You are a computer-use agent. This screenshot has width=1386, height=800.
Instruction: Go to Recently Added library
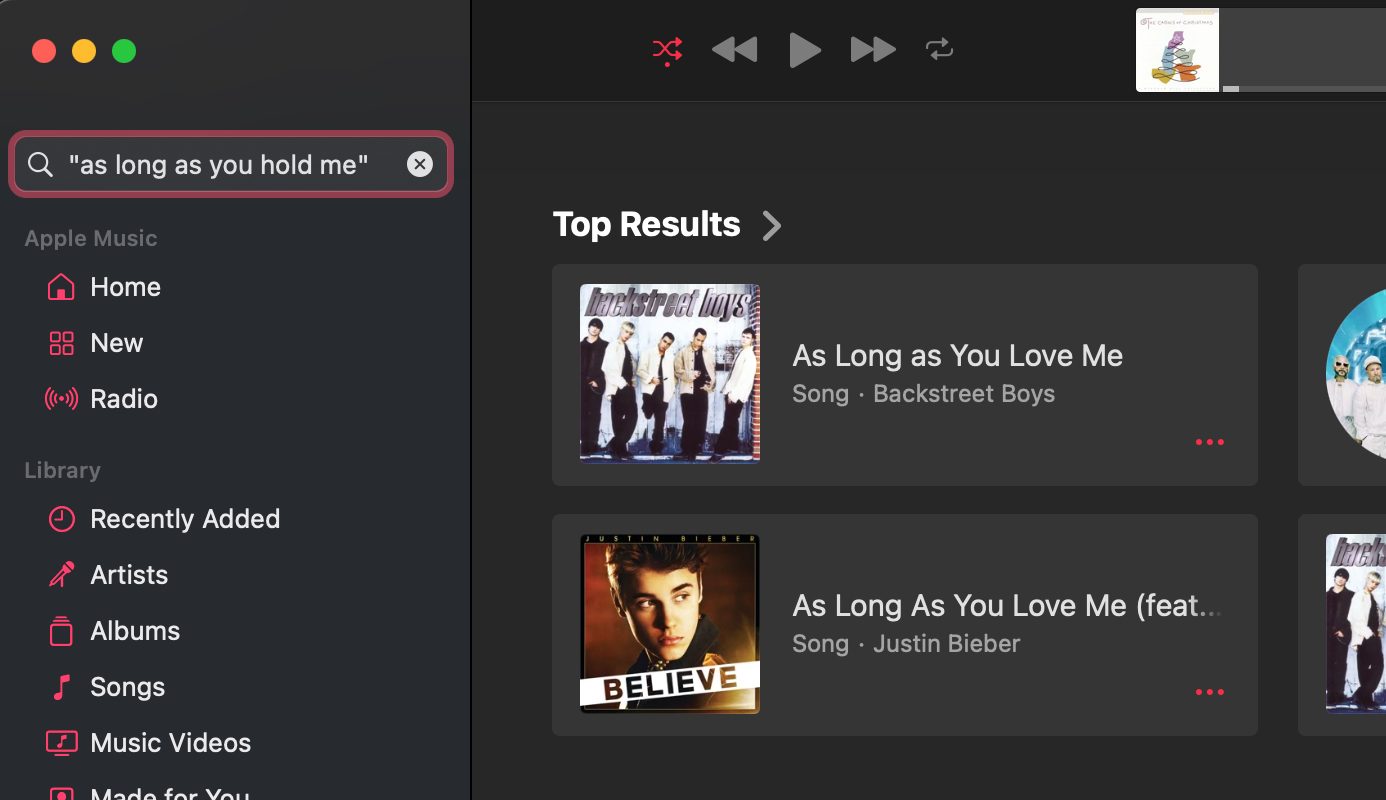pos(184,519)
